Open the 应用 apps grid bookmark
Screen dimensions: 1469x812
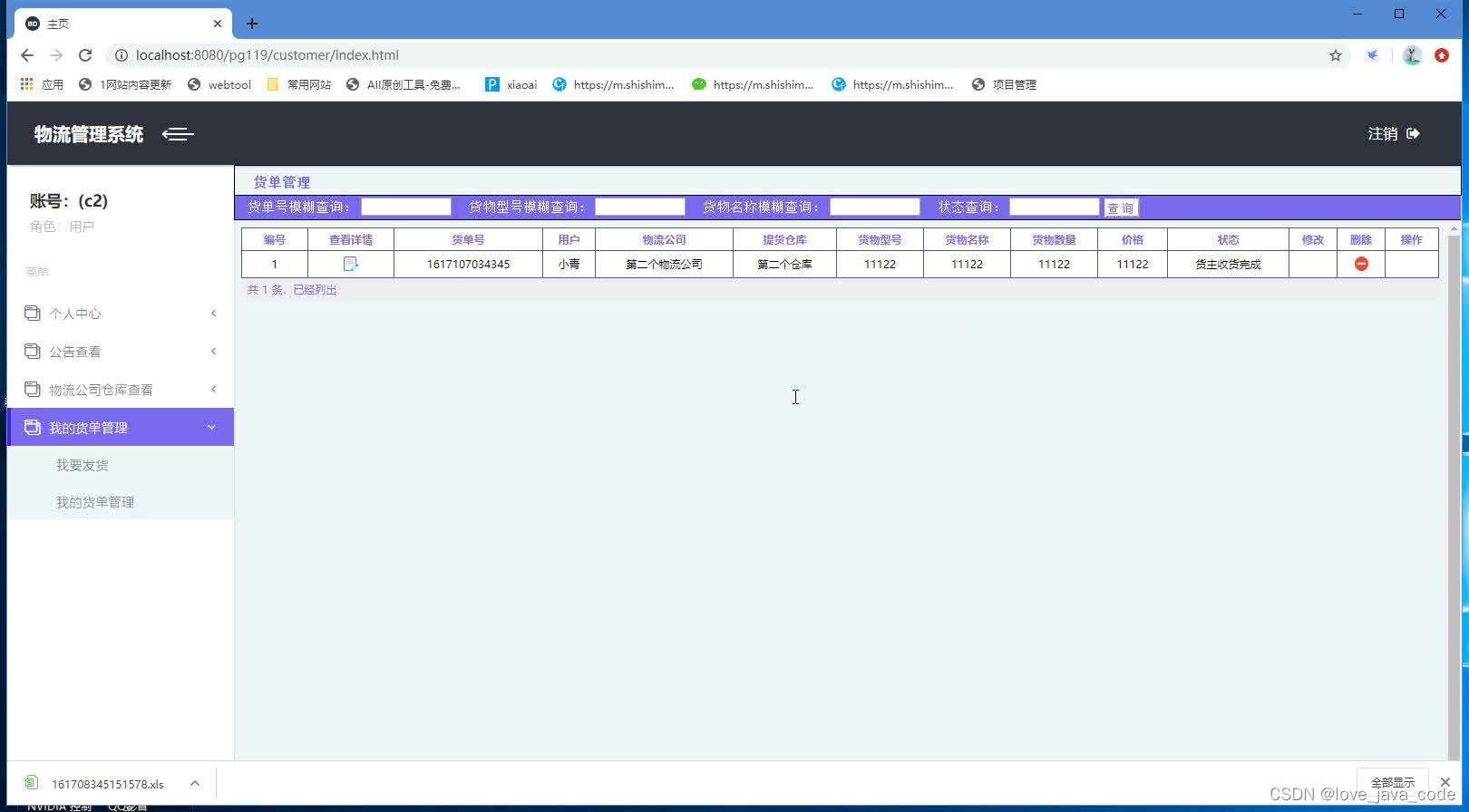click(x=42, y=84)
